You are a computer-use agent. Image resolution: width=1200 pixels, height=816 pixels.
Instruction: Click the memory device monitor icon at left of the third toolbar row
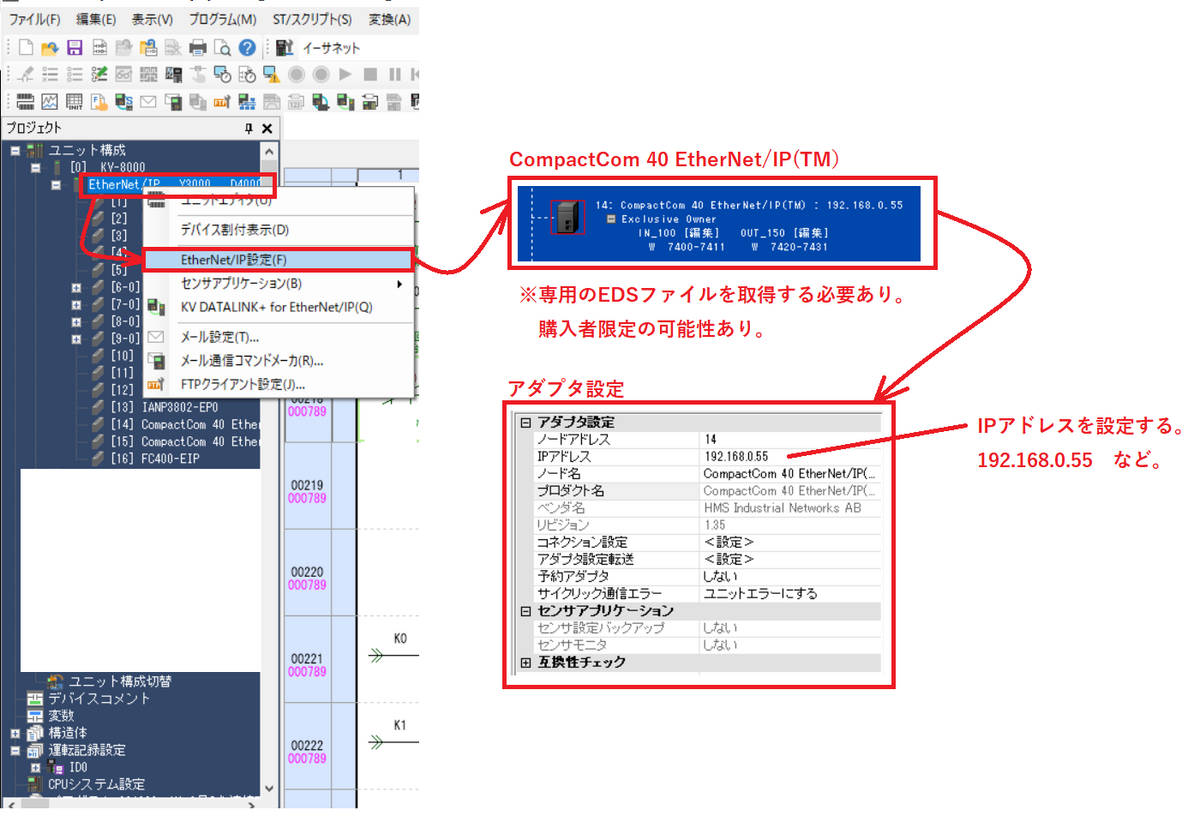[26, 101]
